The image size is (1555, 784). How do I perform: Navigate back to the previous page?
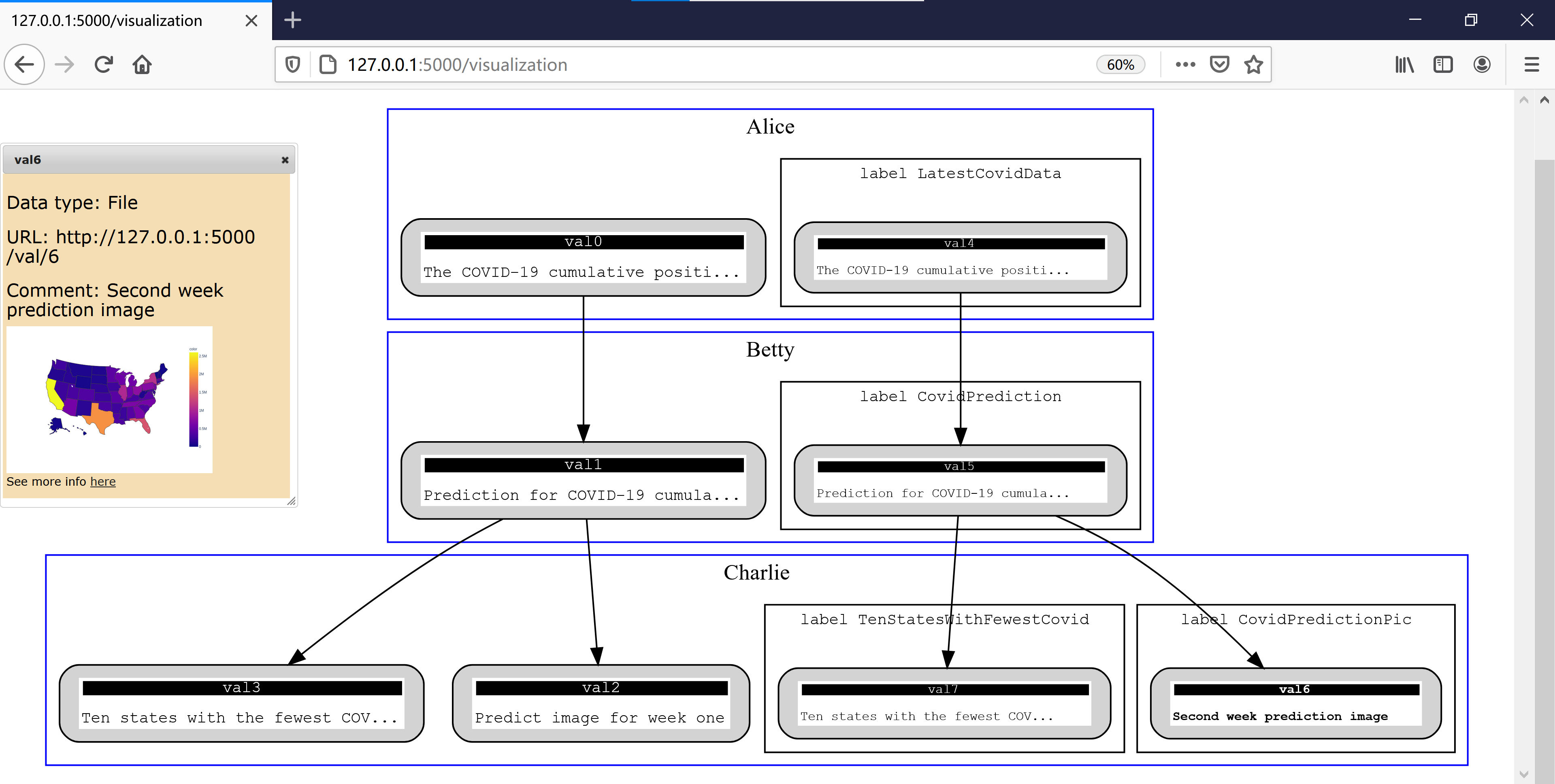pos(24,64)
